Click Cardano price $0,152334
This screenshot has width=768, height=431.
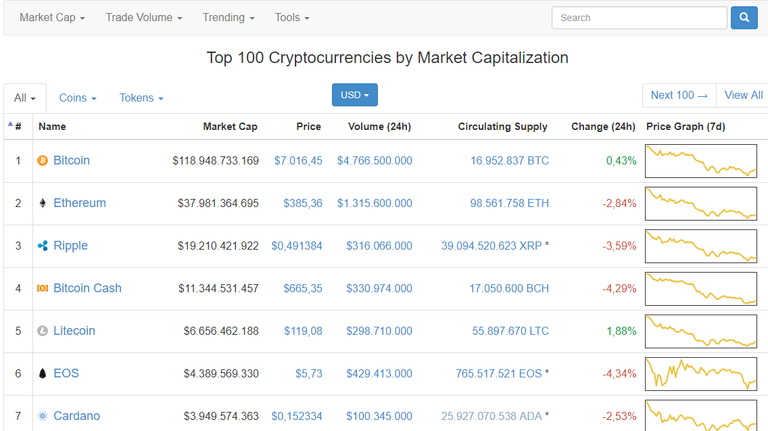tap(297, 416)
